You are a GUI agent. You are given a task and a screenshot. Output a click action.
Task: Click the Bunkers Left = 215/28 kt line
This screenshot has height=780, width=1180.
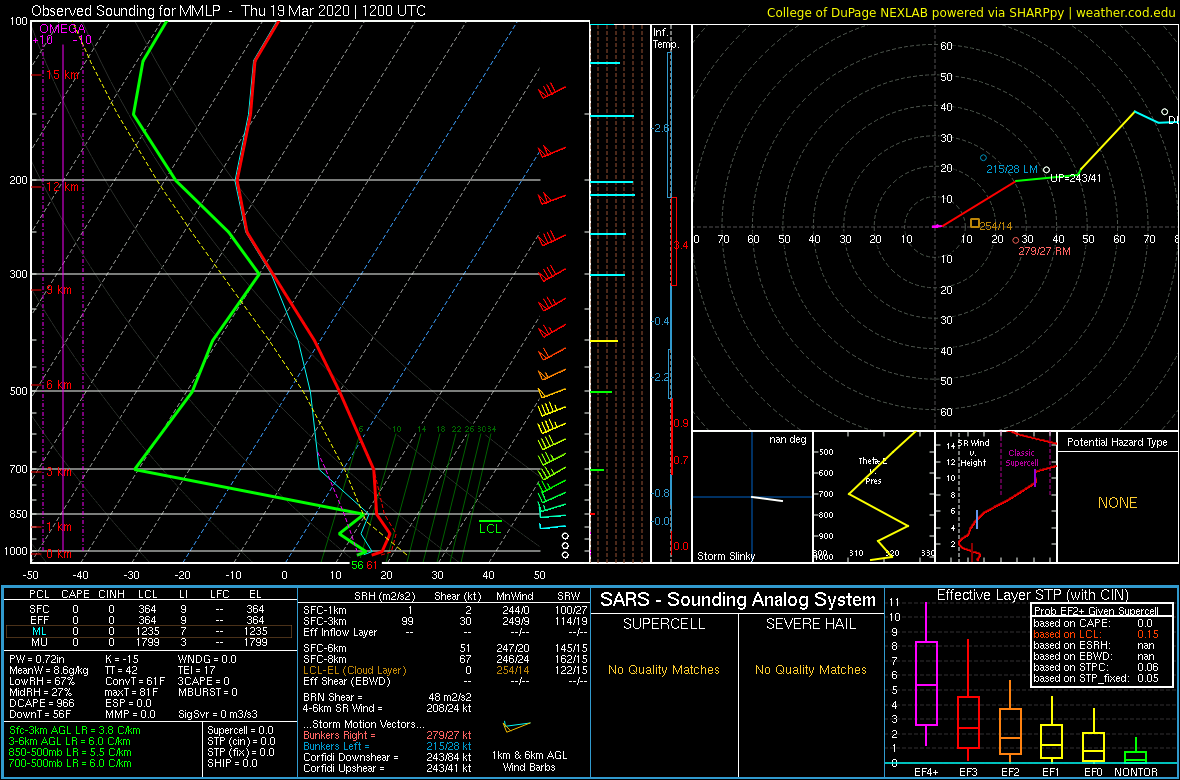[x=388, y=746]
